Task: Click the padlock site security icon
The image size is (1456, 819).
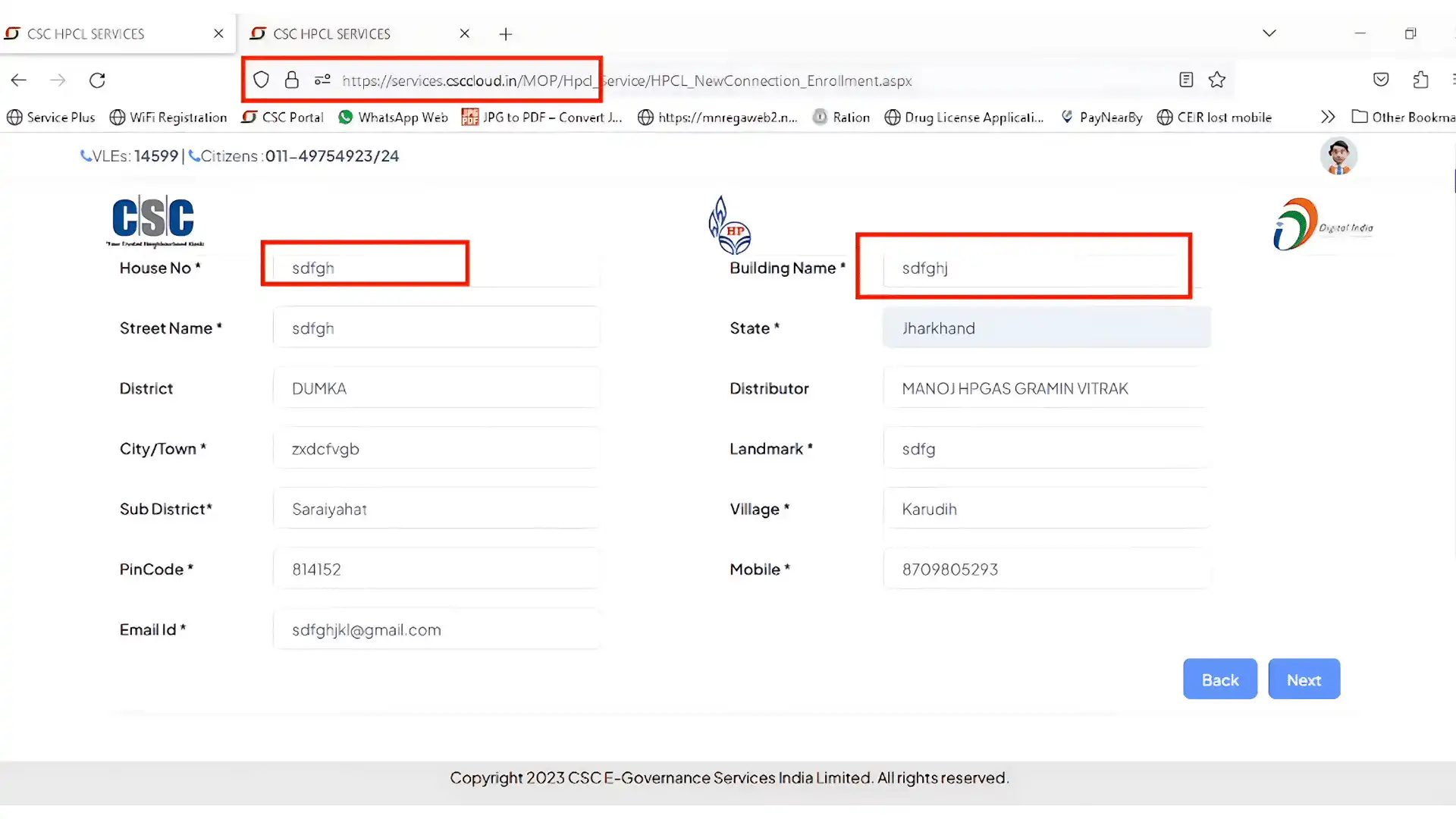Action: click(292, 80)
